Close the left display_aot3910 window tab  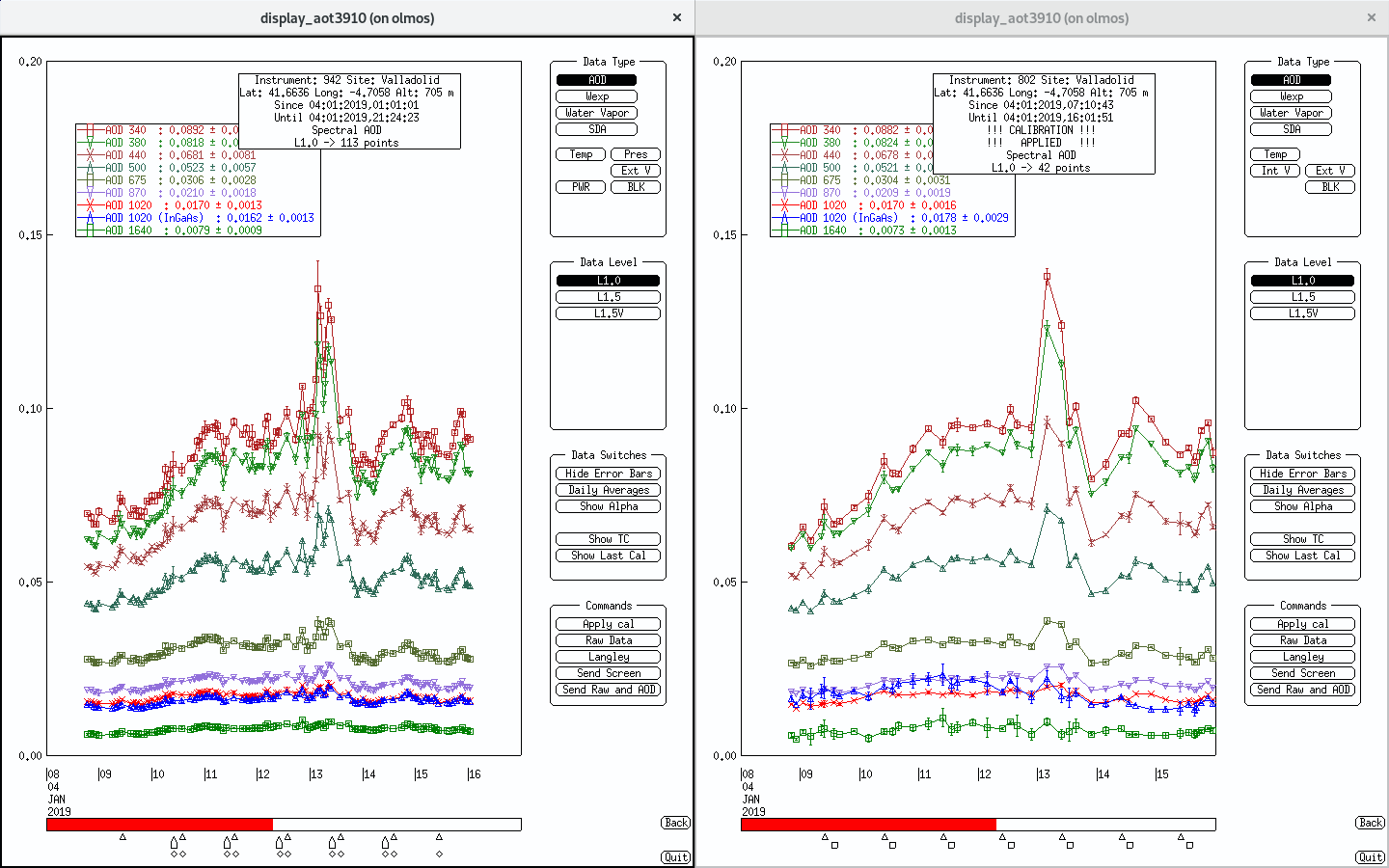(677, 17)
